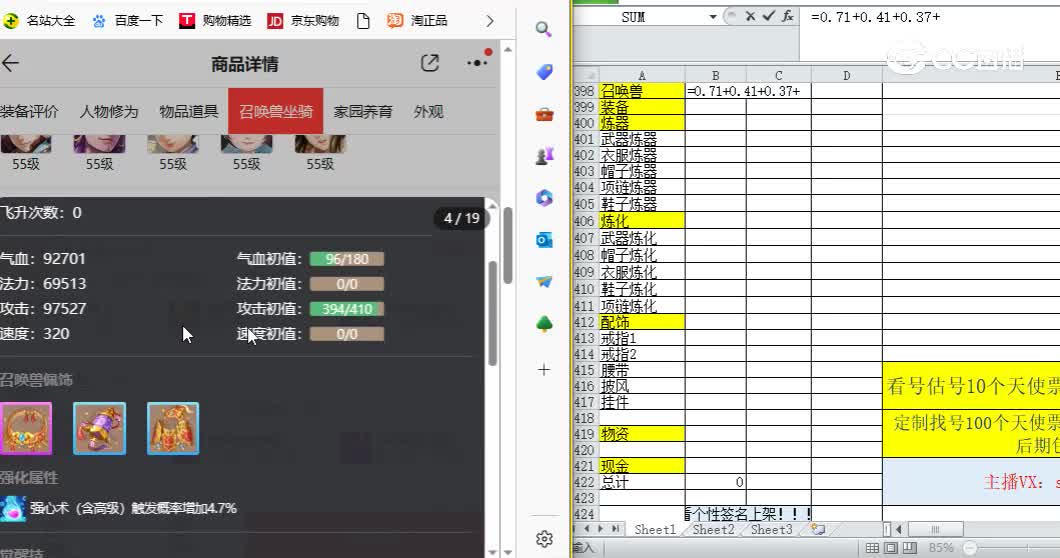Switch to the 家园养育 tab
Image resolution: width=1060 pixels, height=558 pixels.
coord(363,112)
